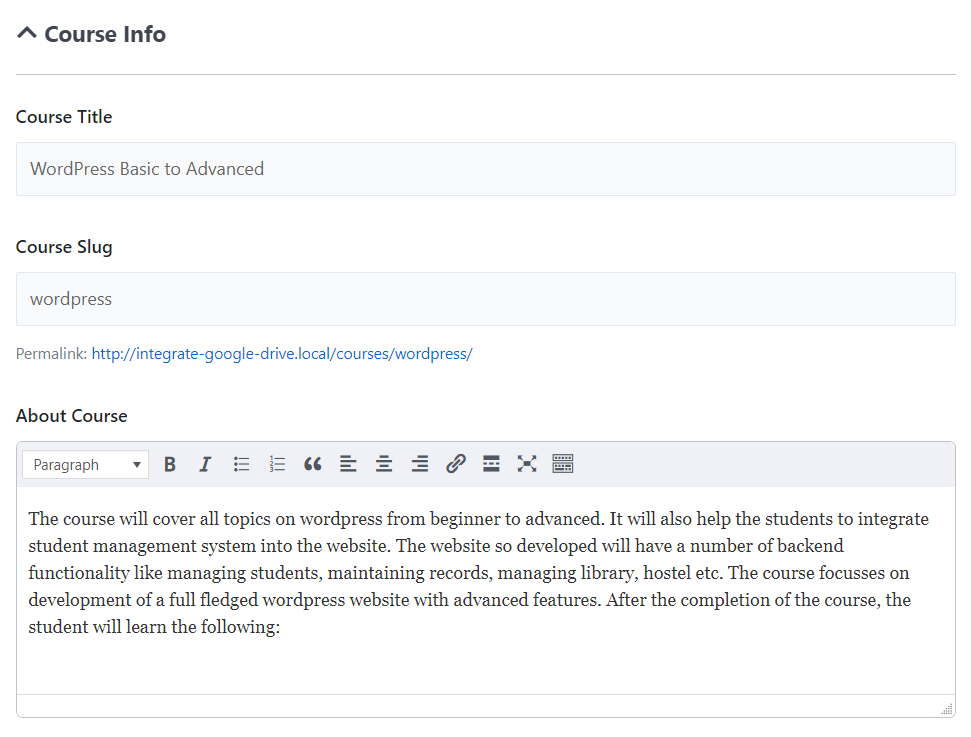The width and height of the screenshot is (971, 737).
Task: Align text center
Action: pos(384,464)
